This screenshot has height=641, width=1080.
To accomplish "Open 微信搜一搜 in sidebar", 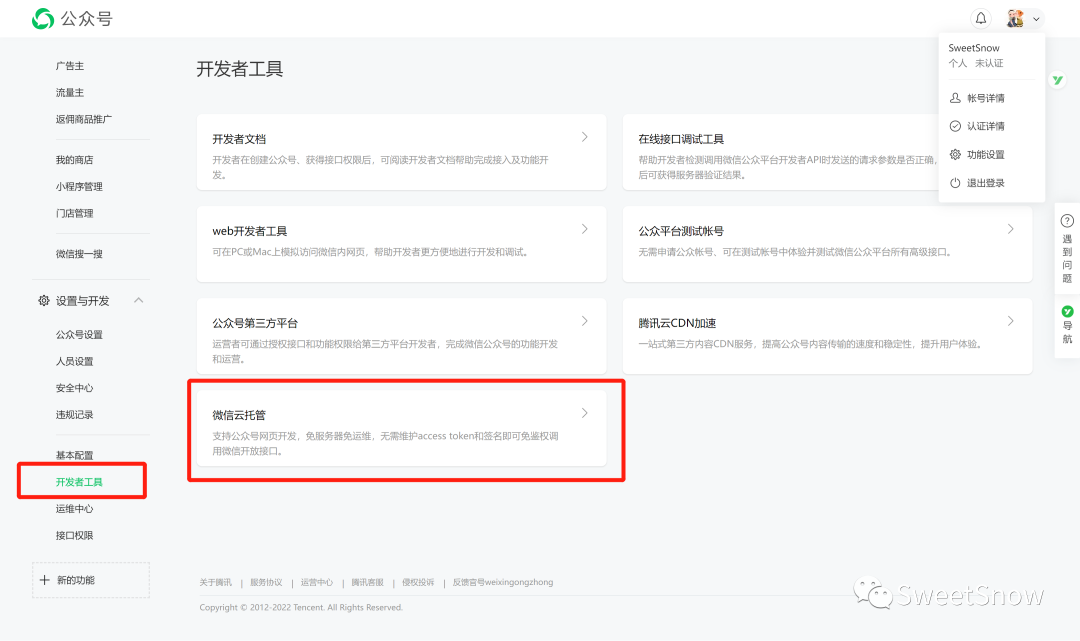I will click(x=79, y=255).
